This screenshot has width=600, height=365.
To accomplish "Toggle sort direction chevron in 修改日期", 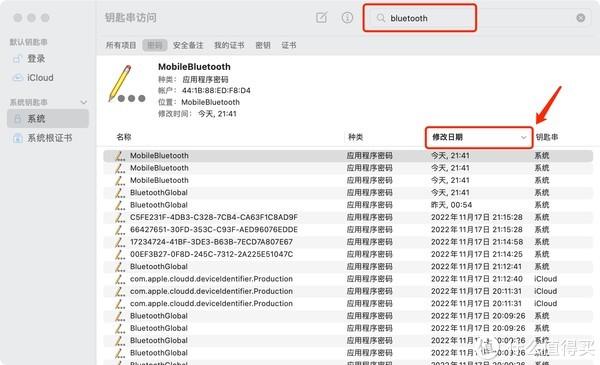I will click(523, 137).
